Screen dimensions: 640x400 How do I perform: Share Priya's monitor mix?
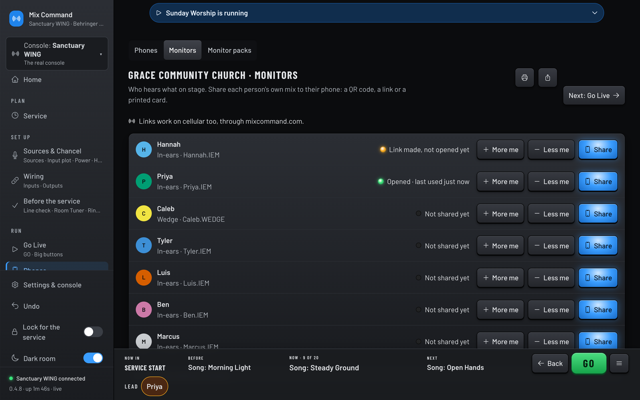pos(598,181)
